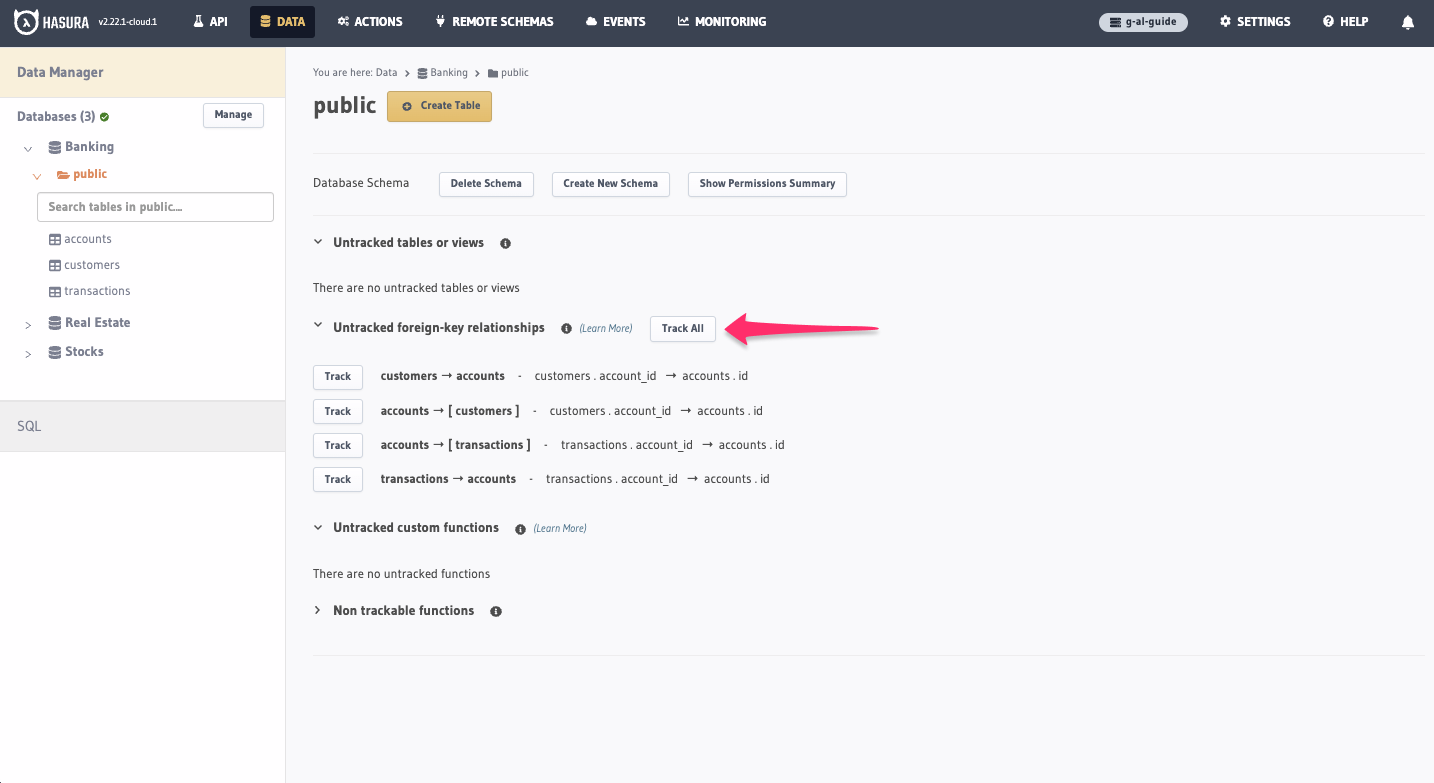The image size is (1434, 783).
Task: Open the customers table from the sidebar
Action: coord(91,264)
